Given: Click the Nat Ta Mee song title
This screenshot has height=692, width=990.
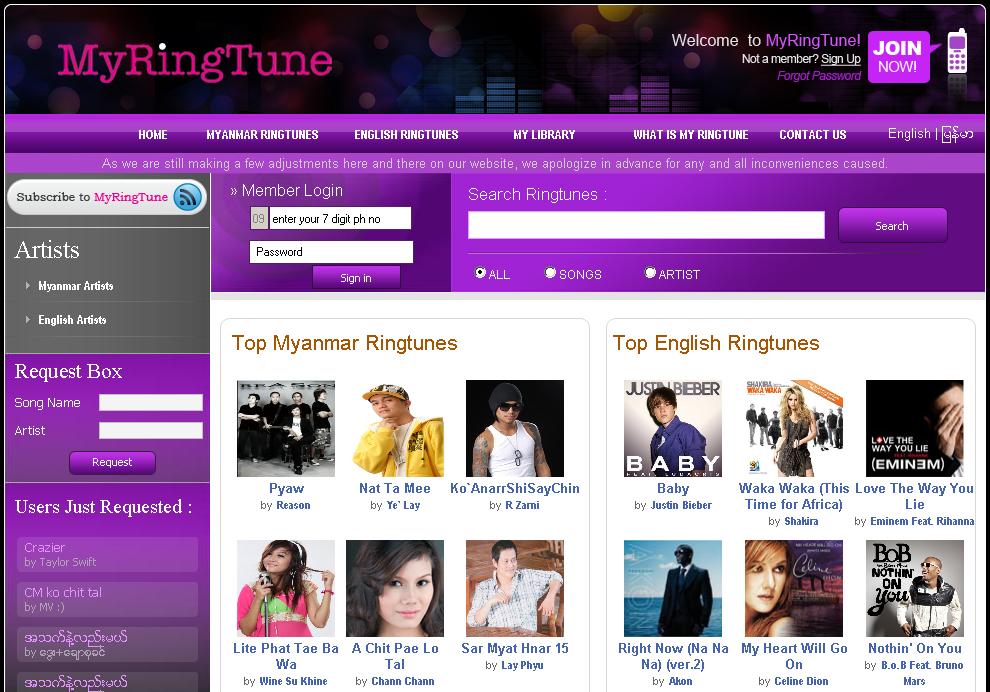Looking at the screenshot, I should point(395,488).
